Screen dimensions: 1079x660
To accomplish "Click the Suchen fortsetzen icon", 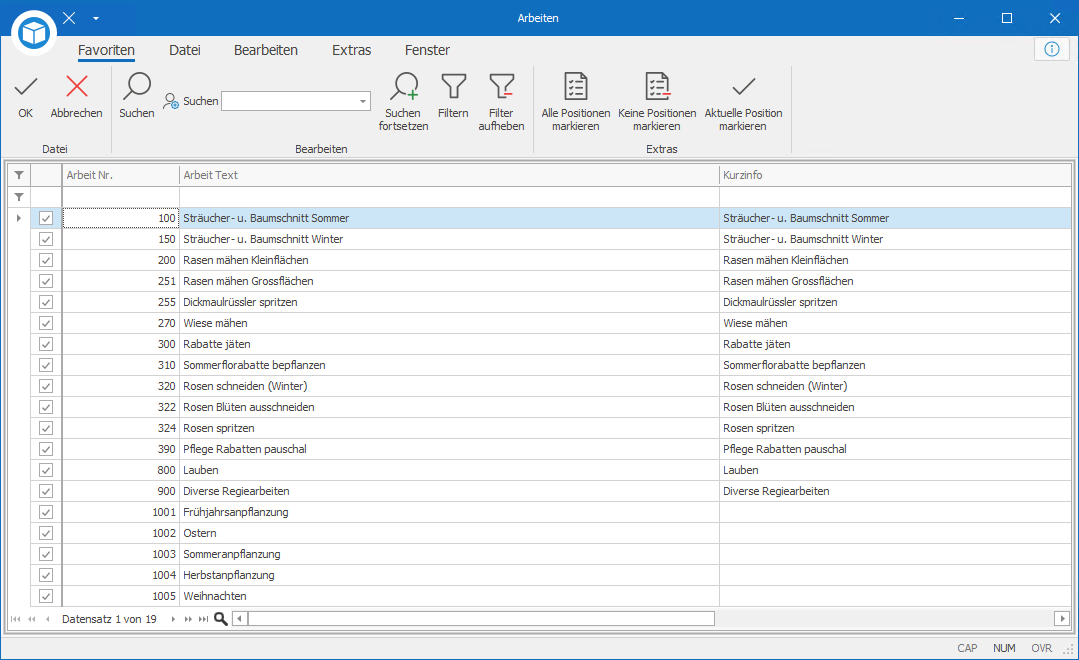I will click(x=403, y=87).
